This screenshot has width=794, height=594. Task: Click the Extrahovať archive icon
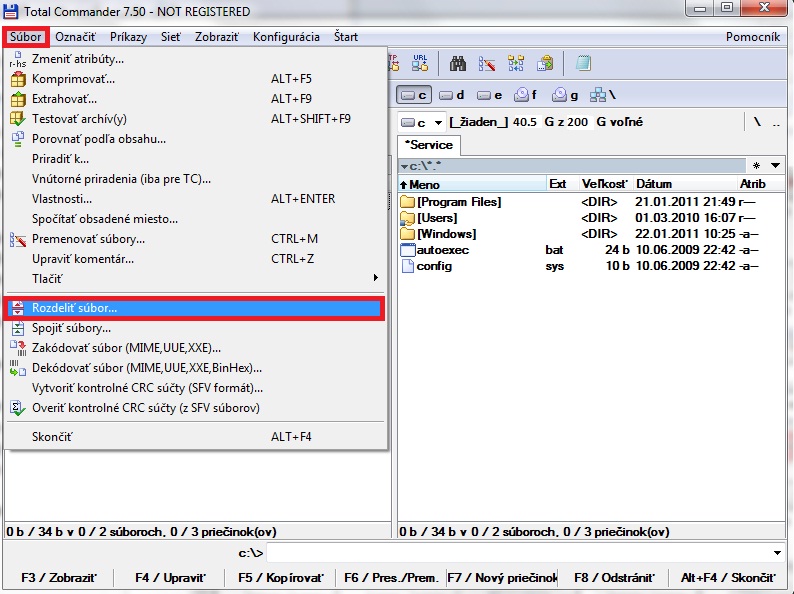(x=18, y=99)
